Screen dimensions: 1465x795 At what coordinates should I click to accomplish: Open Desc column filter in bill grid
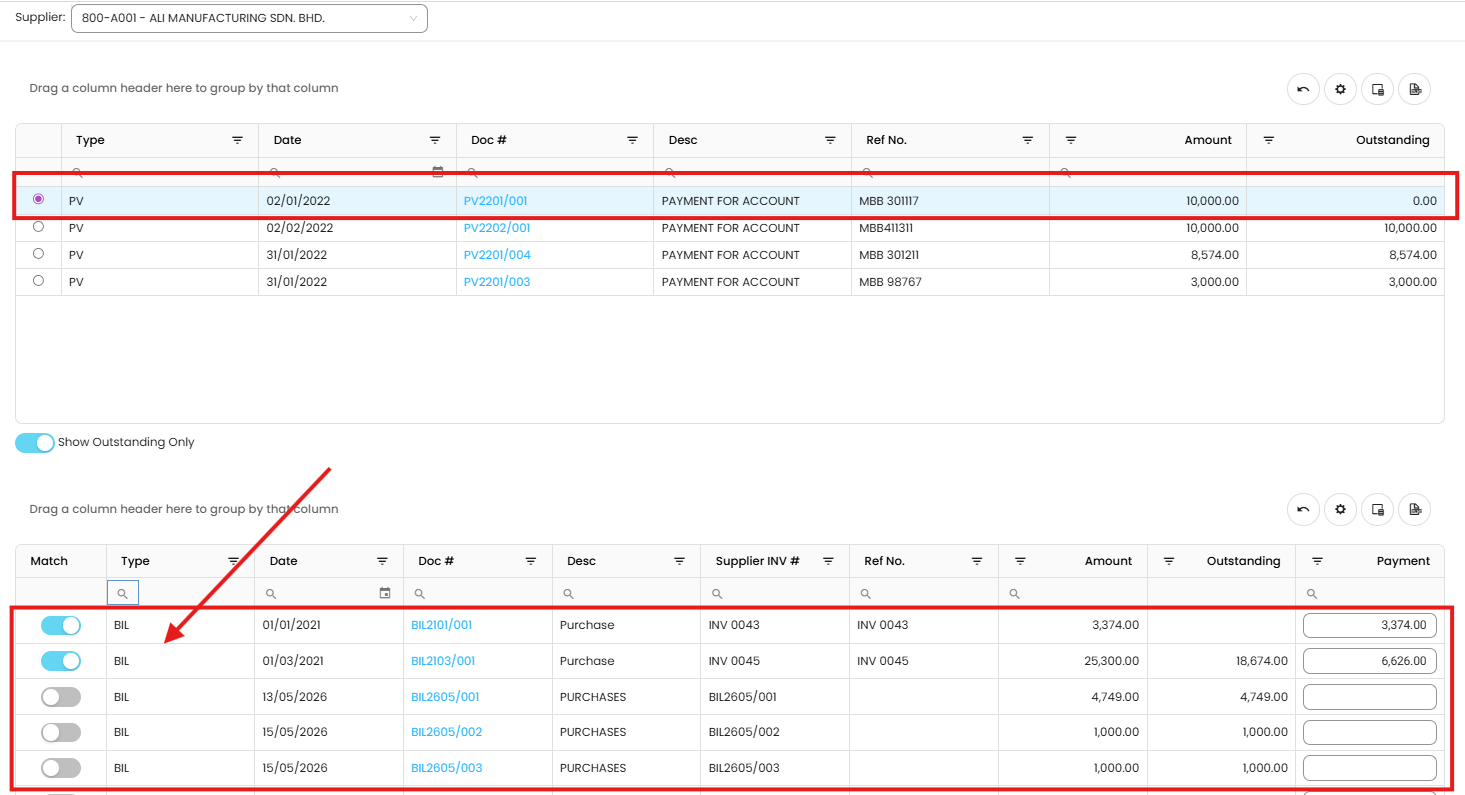(x=679, y=561)
